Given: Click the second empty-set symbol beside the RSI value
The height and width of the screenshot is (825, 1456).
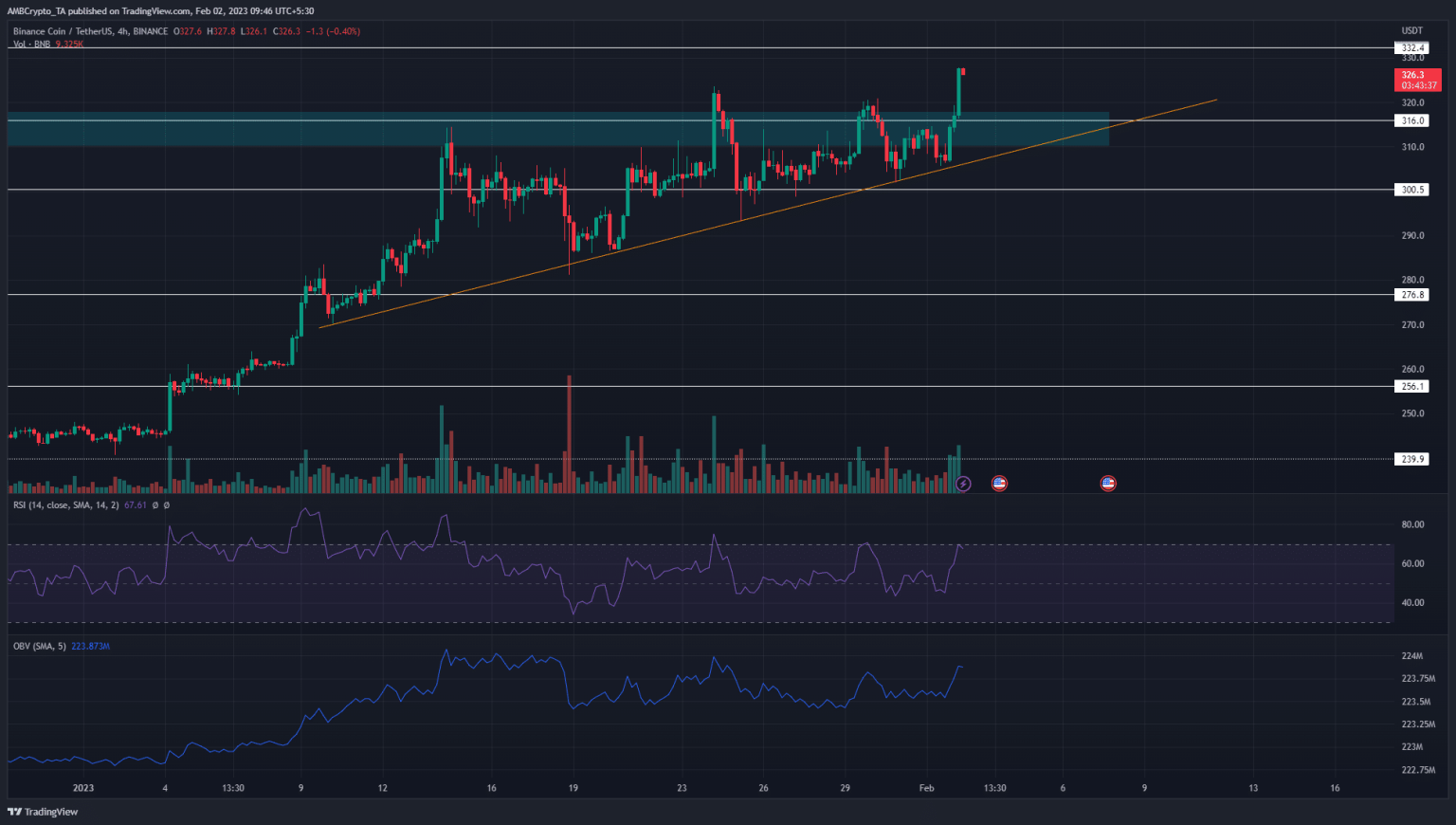Looking at the screenshot, I should [166, 504].
